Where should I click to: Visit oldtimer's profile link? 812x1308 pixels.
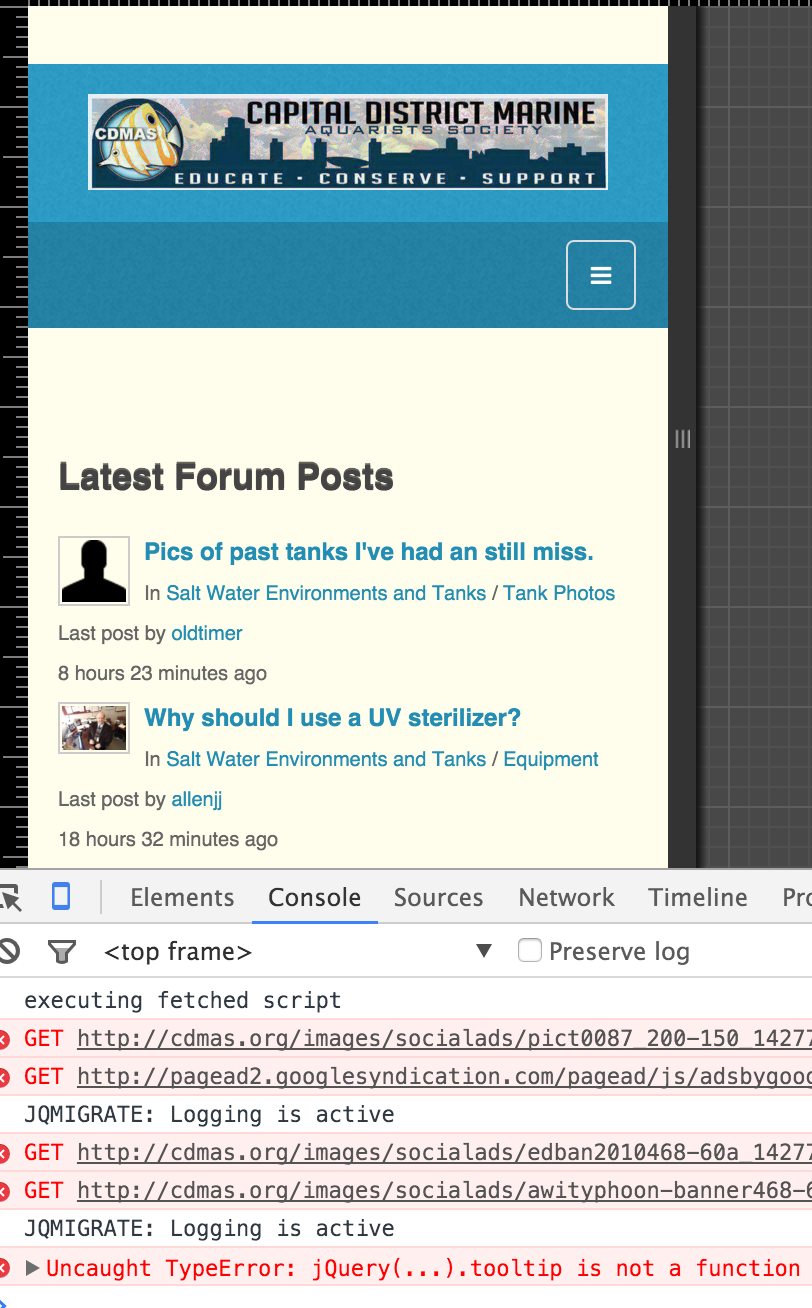tap(207, 633)
